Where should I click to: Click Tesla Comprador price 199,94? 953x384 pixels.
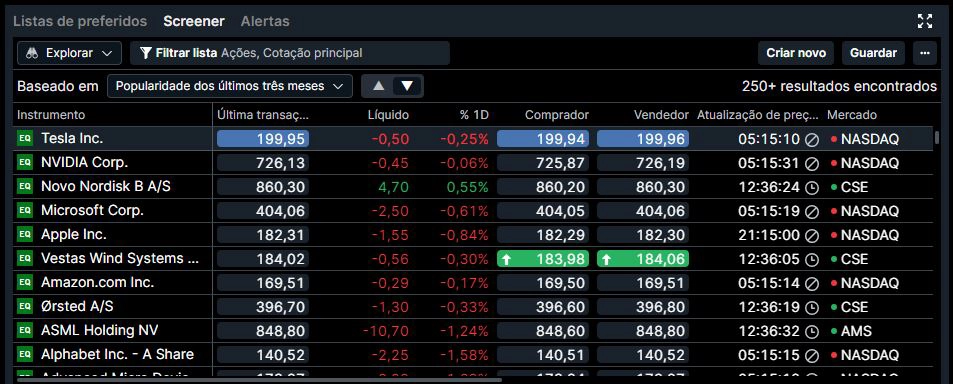pyautogui.click(x=543, y=139)
